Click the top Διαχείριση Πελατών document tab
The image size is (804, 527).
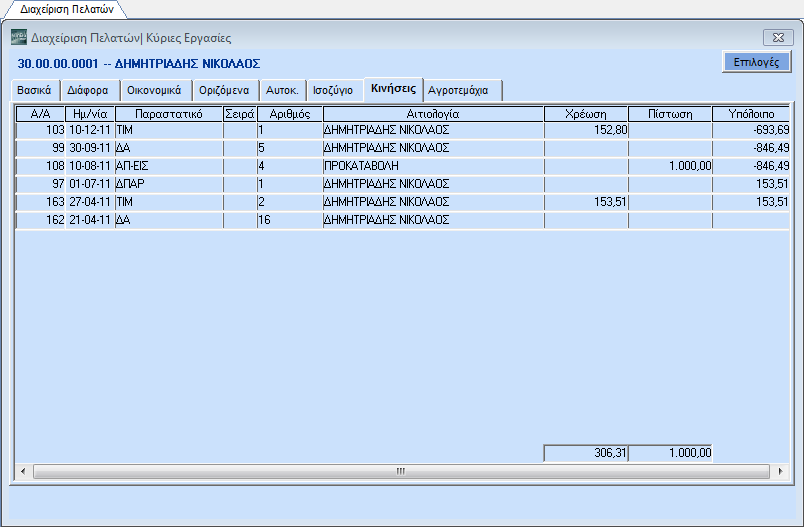[66, 9]
